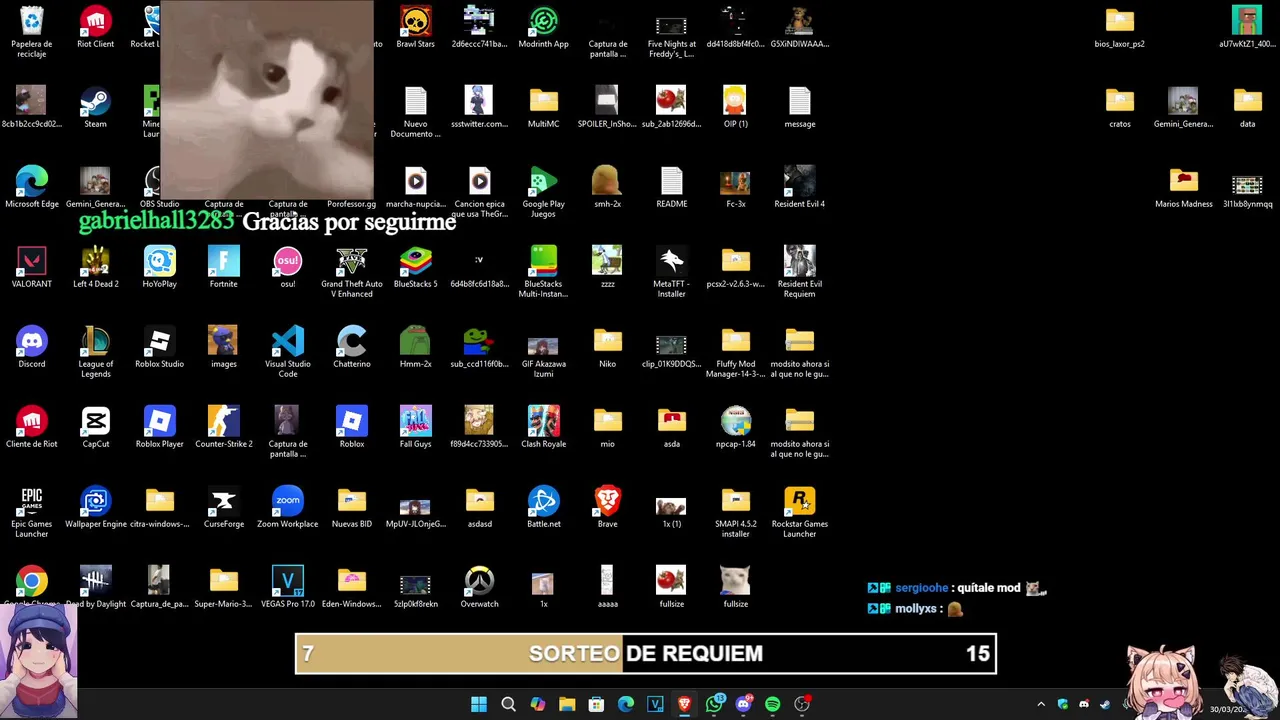Open the Steam system tray icon

click(x=1104, y=704)
